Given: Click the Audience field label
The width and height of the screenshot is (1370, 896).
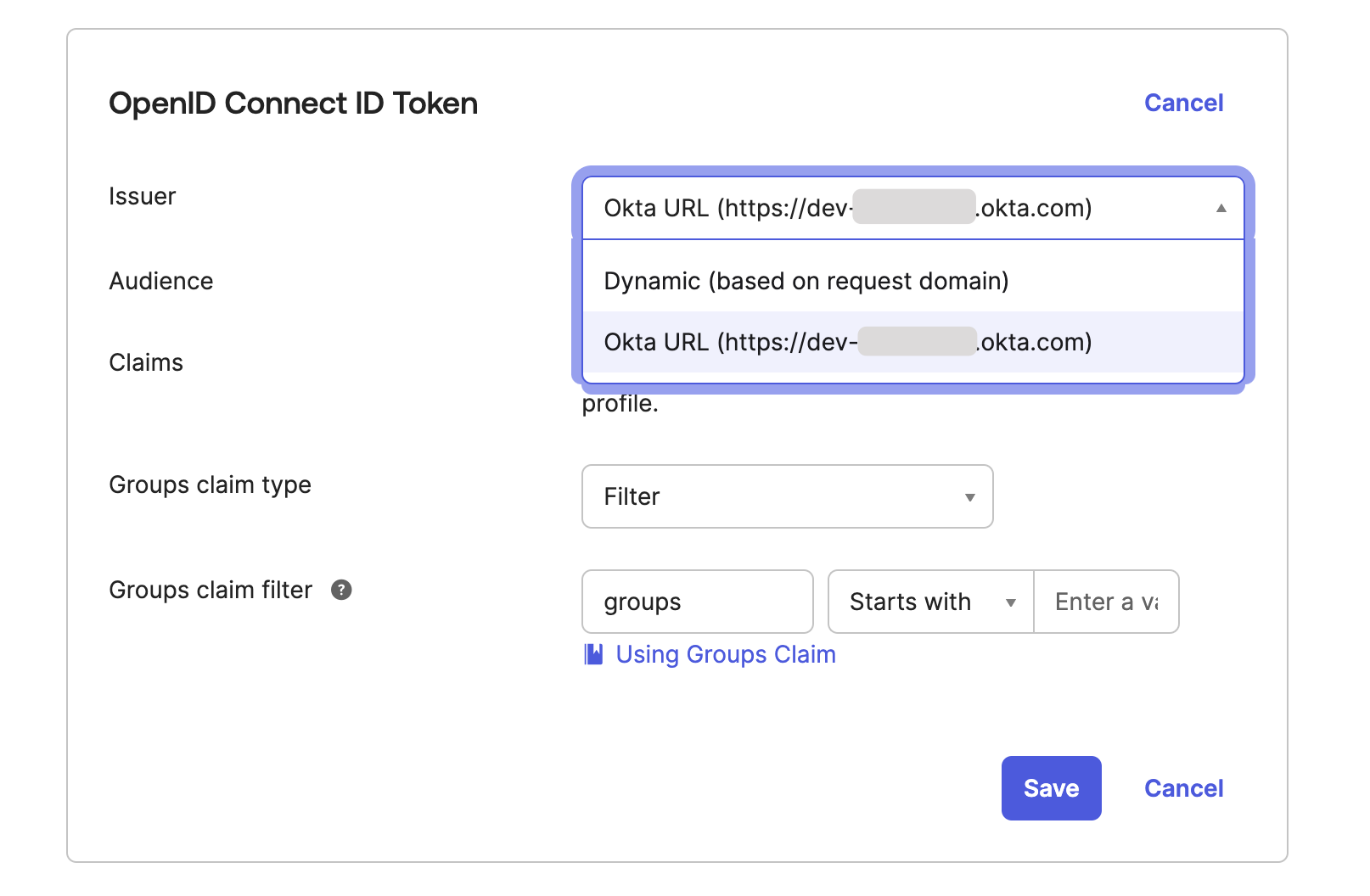Looking at the screenshot, I should point(160,281).
